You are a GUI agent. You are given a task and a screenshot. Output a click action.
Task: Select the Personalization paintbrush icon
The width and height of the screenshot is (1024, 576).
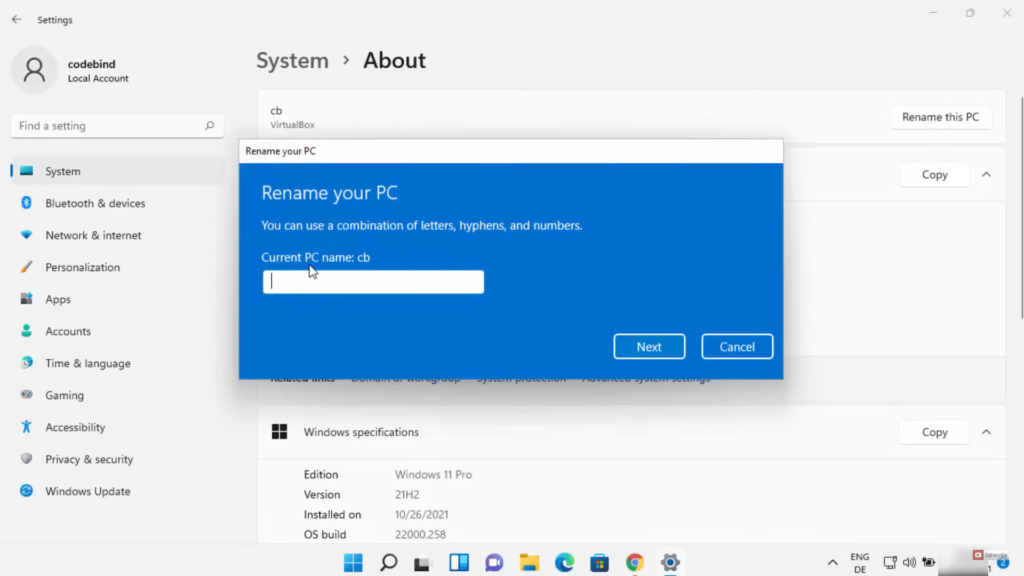tap(27, 267)
